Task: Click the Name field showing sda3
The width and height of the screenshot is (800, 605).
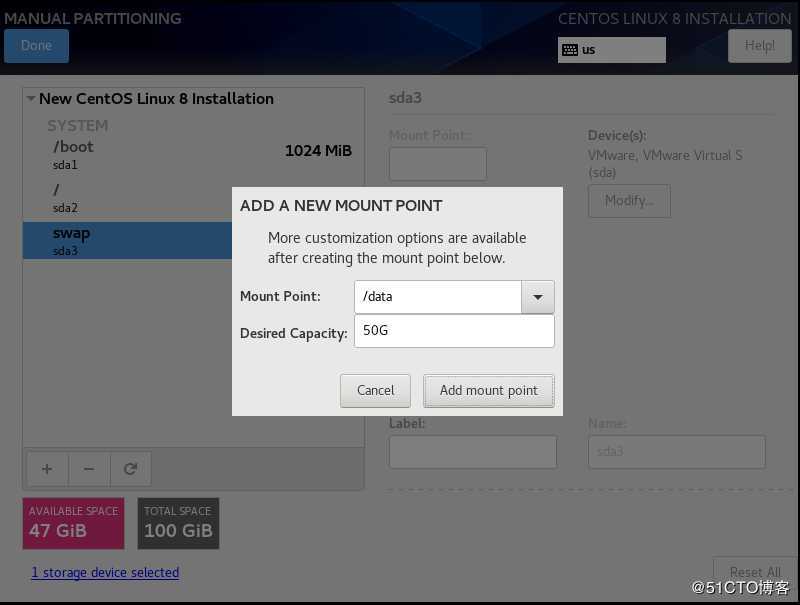Action: pos(677,451)
